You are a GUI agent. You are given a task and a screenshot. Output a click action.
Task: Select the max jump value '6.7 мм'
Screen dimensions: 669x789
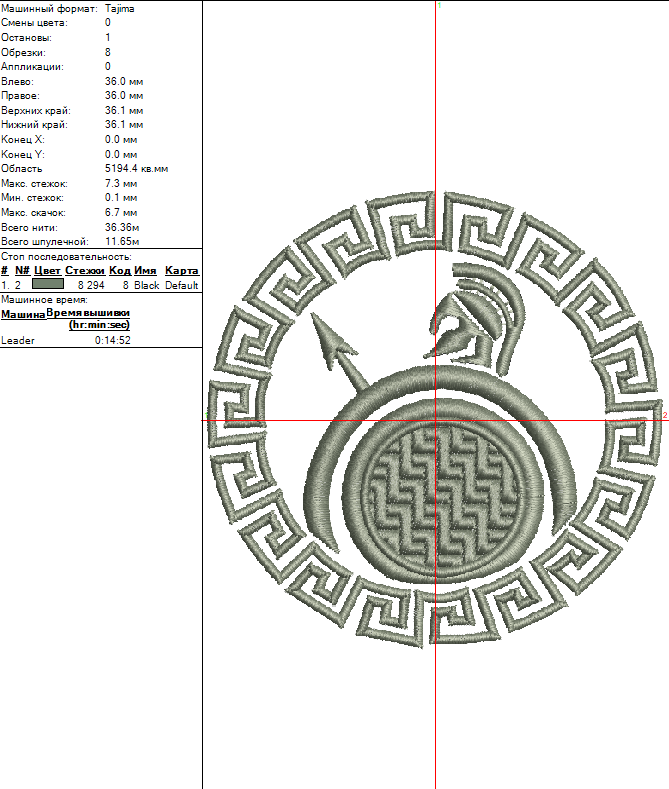point(121,213)
